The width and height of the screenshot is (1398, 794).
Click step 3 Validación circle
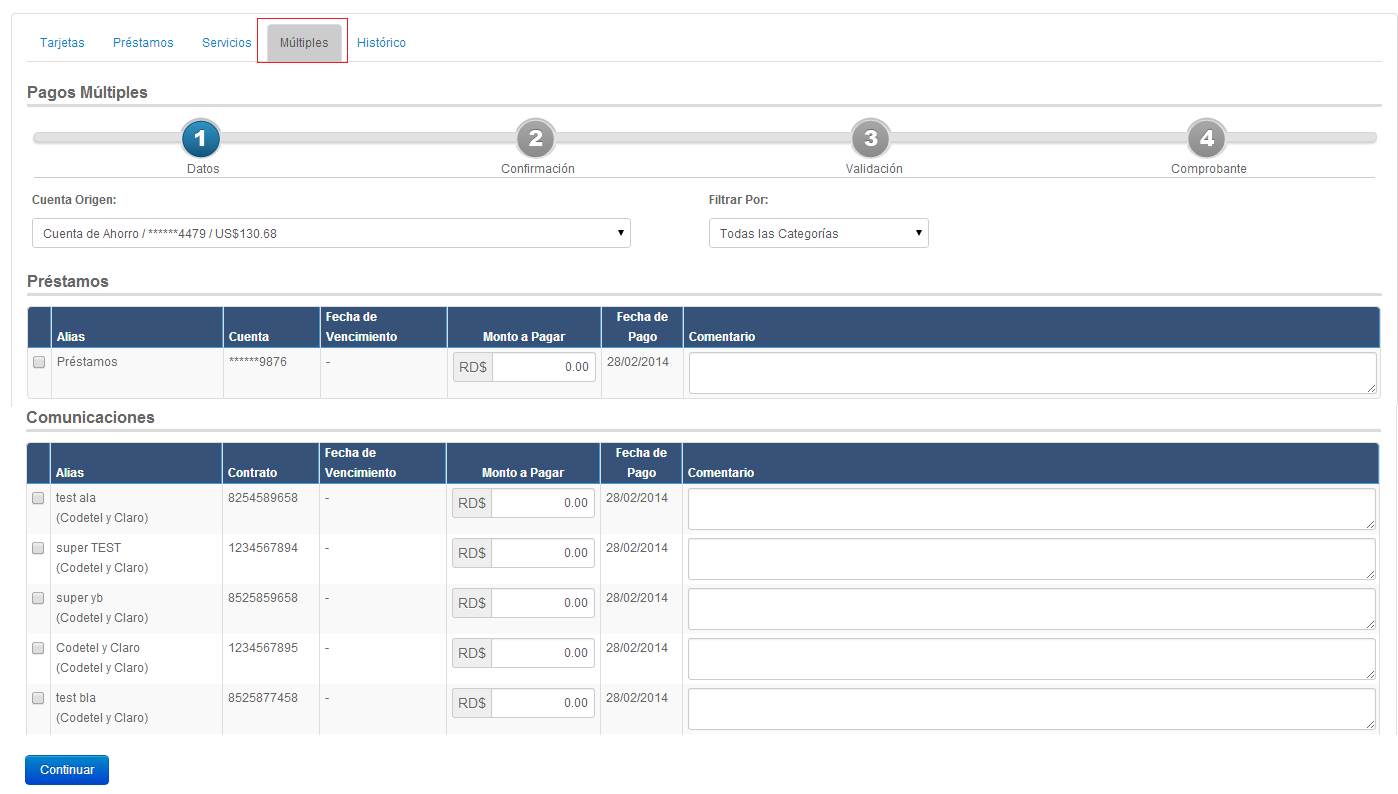click(871, 138)
